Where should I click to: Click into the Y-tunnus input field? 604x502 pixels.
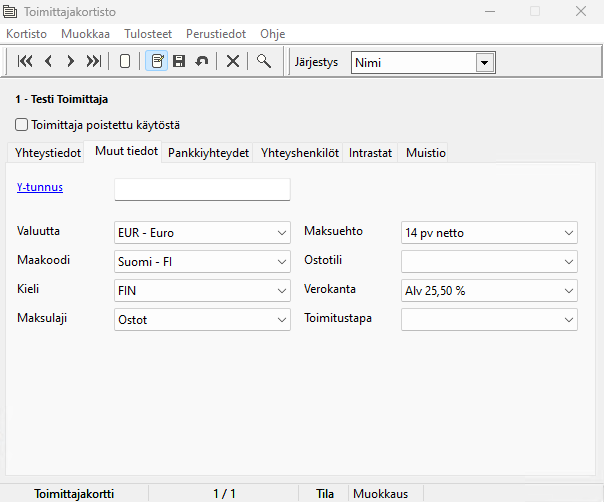202,189
